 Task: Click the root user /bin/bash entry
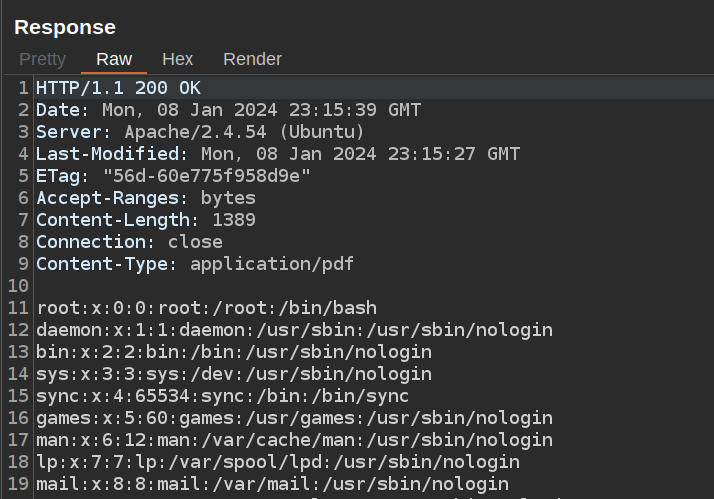point(206,308)
